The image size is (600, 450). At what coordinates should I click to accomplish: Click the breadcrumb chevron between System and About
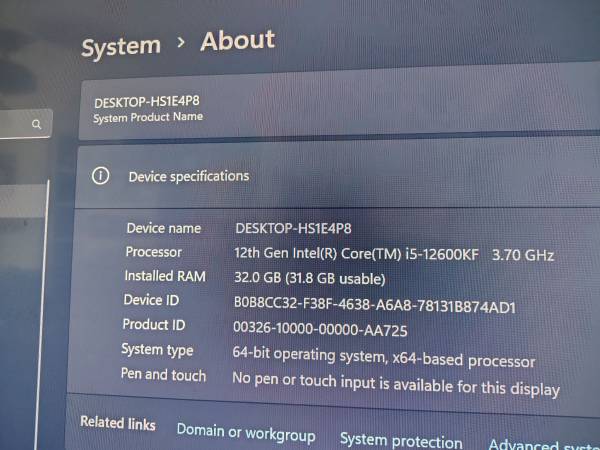click(180, 43)
